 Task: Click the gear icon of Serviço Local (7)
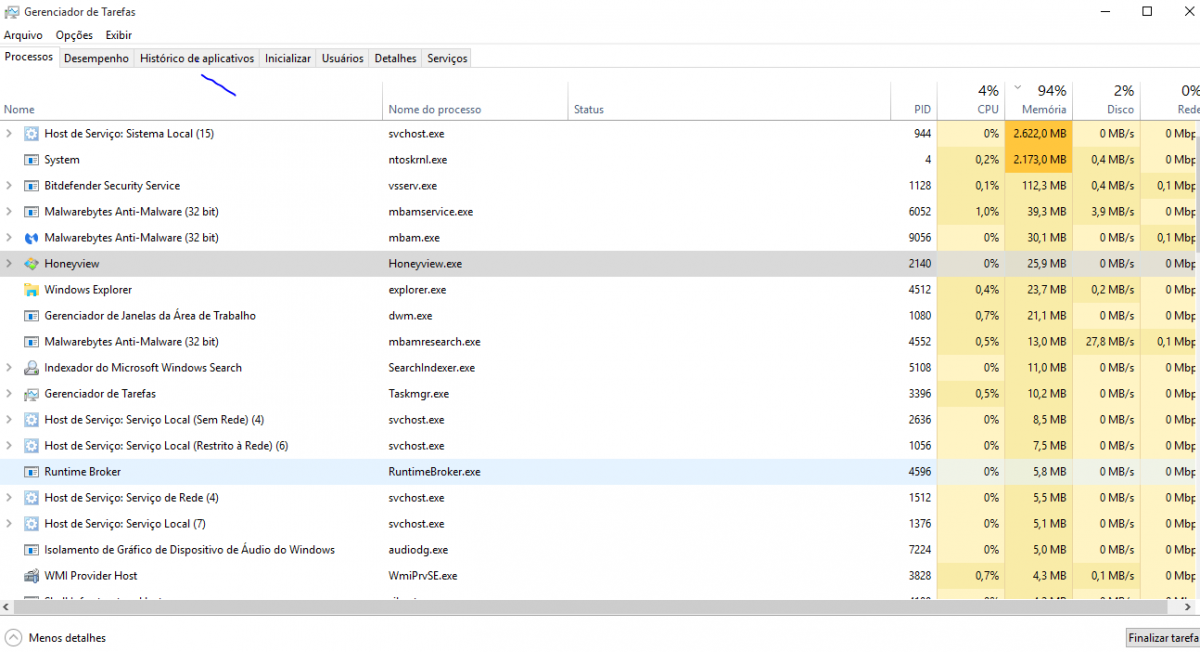click(31, 524)
